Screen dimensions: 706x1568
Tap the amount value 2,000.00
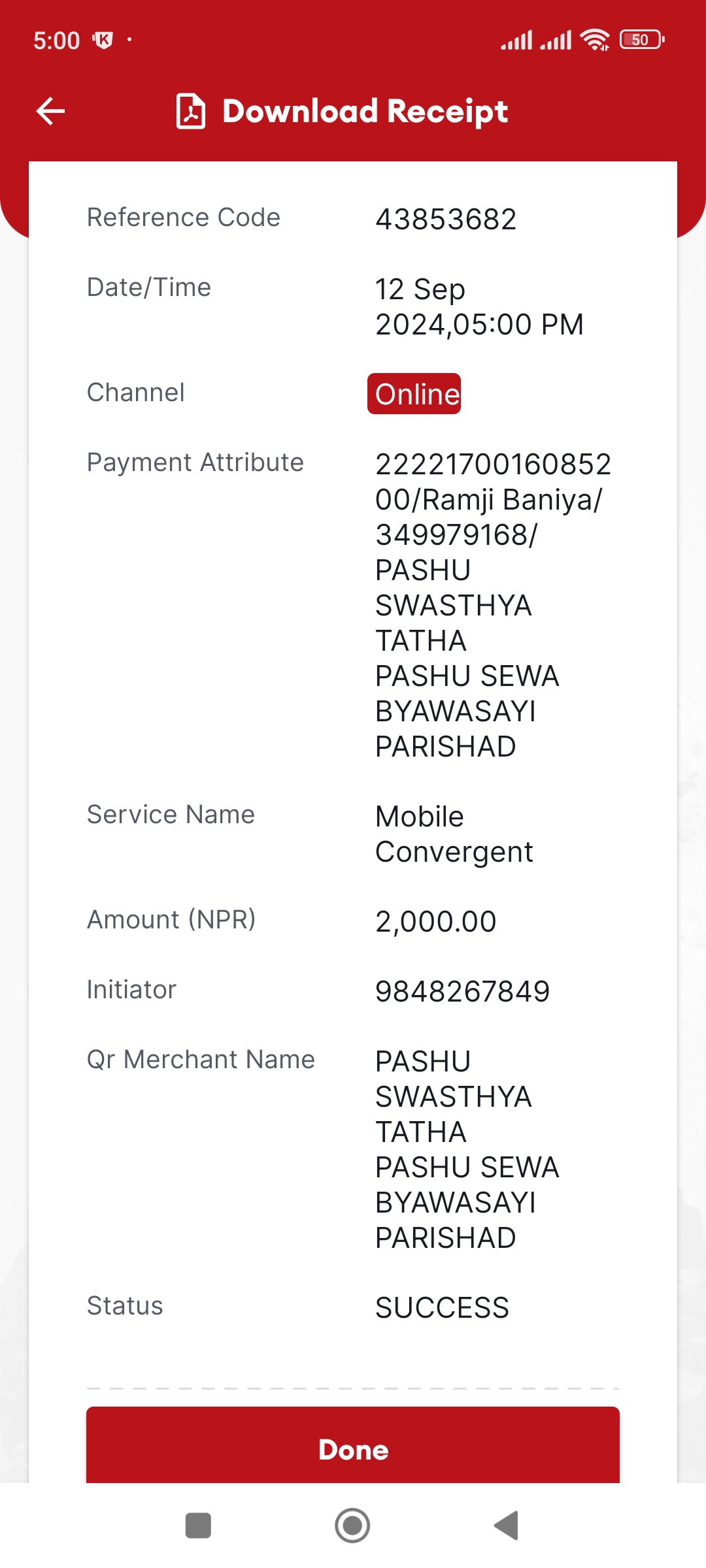[x=436, y=922]
